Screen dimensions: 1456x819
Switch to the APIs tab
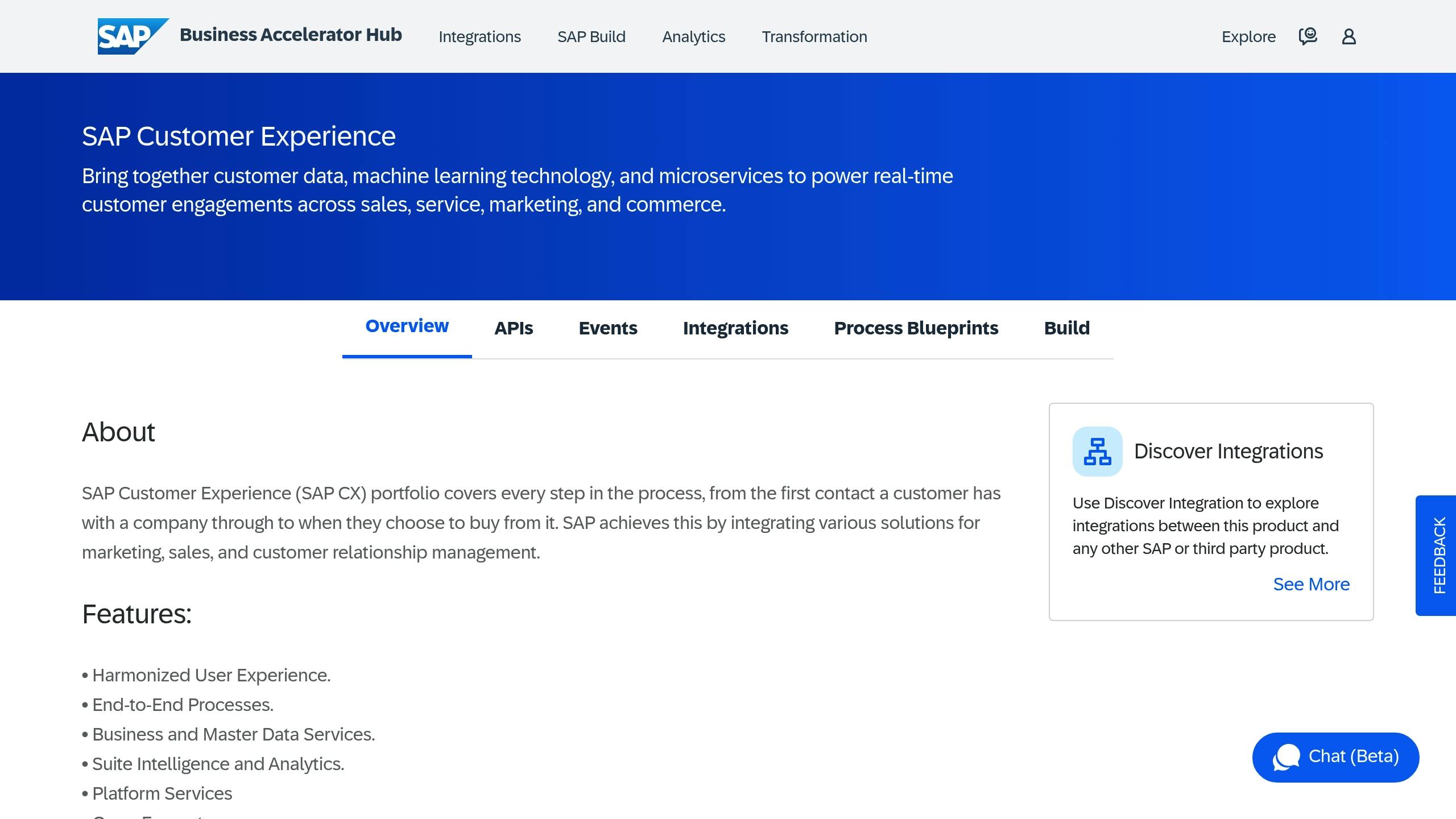click(514, 328)
